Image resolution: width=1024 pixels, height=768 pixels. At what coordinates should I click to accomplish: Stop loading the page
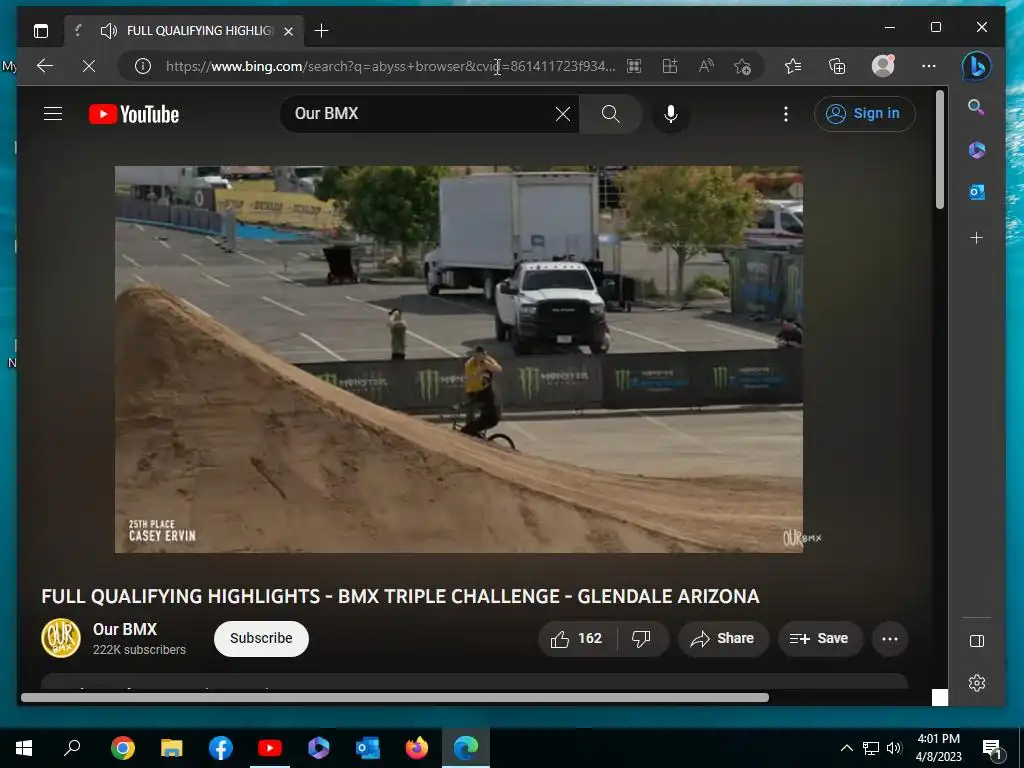[x=89, y=66]
